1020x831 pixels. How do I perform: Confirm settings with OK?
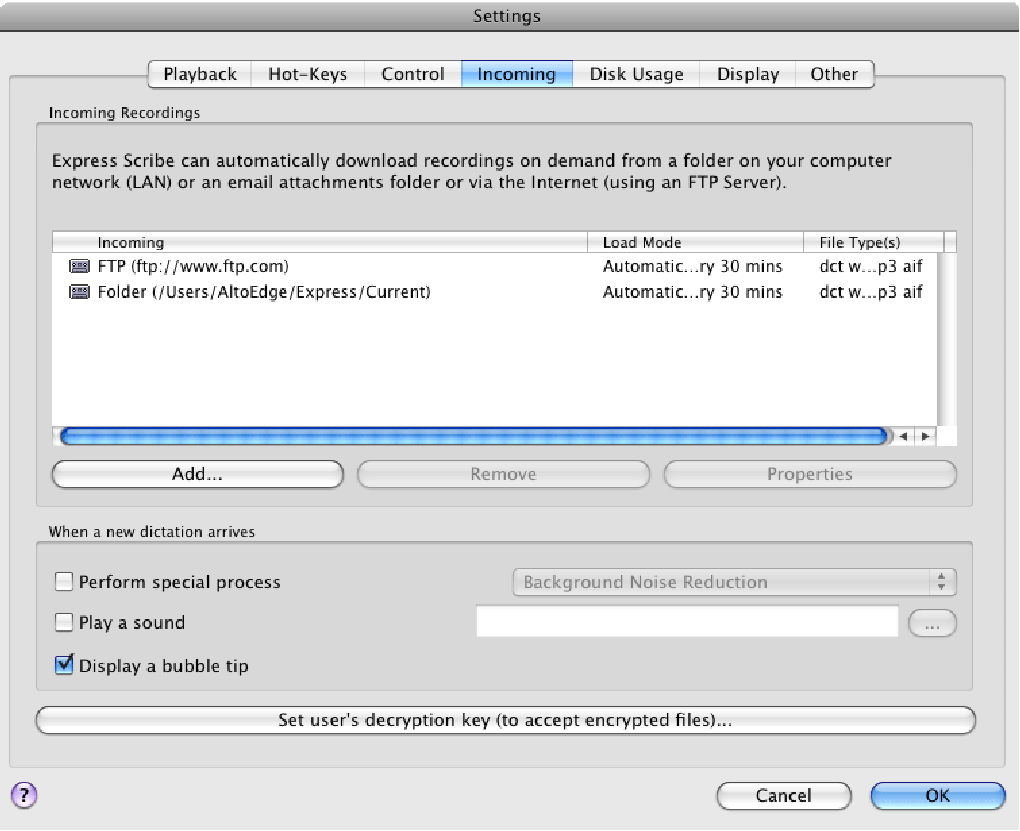[937, 796]
